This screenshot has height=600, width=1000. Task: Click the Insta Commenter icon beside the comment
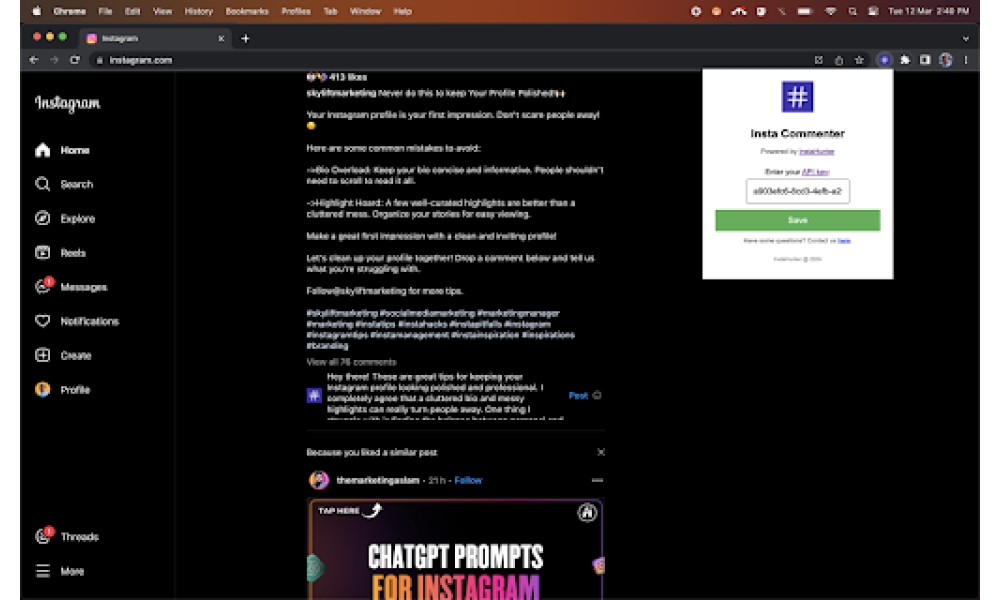314,396
